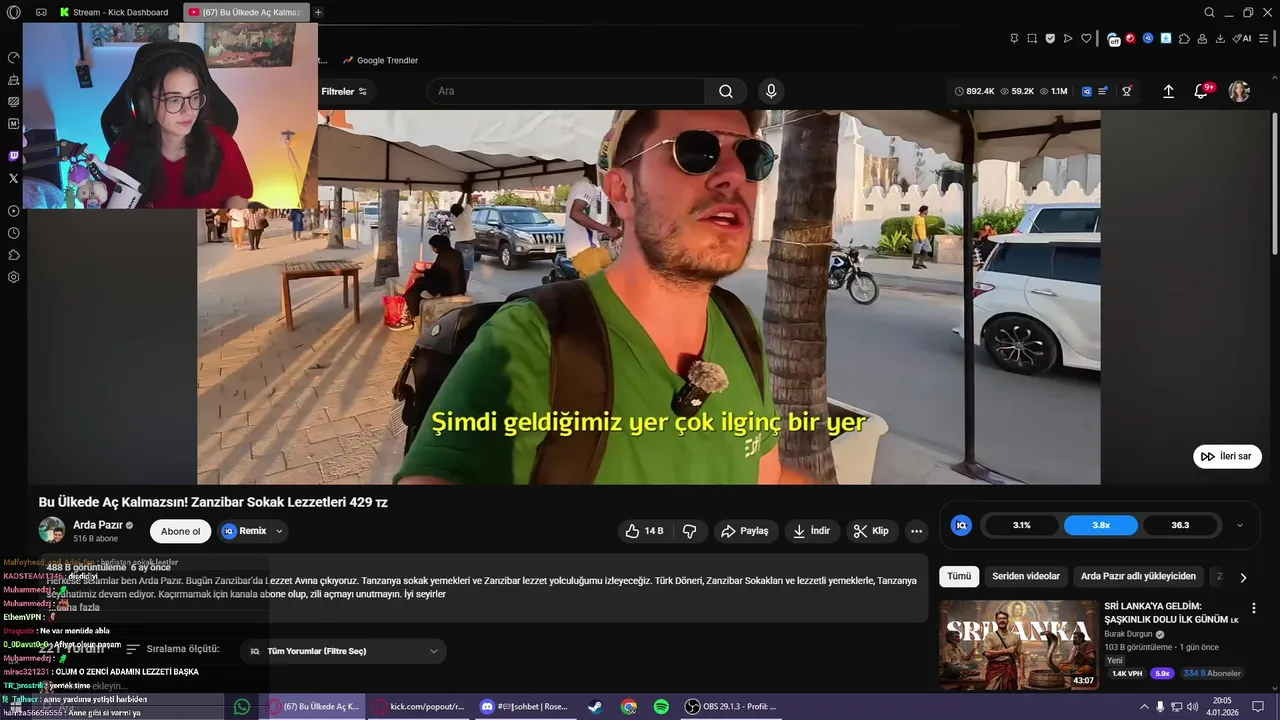Click the YouTube upload arrow icon

[1168, 91]
